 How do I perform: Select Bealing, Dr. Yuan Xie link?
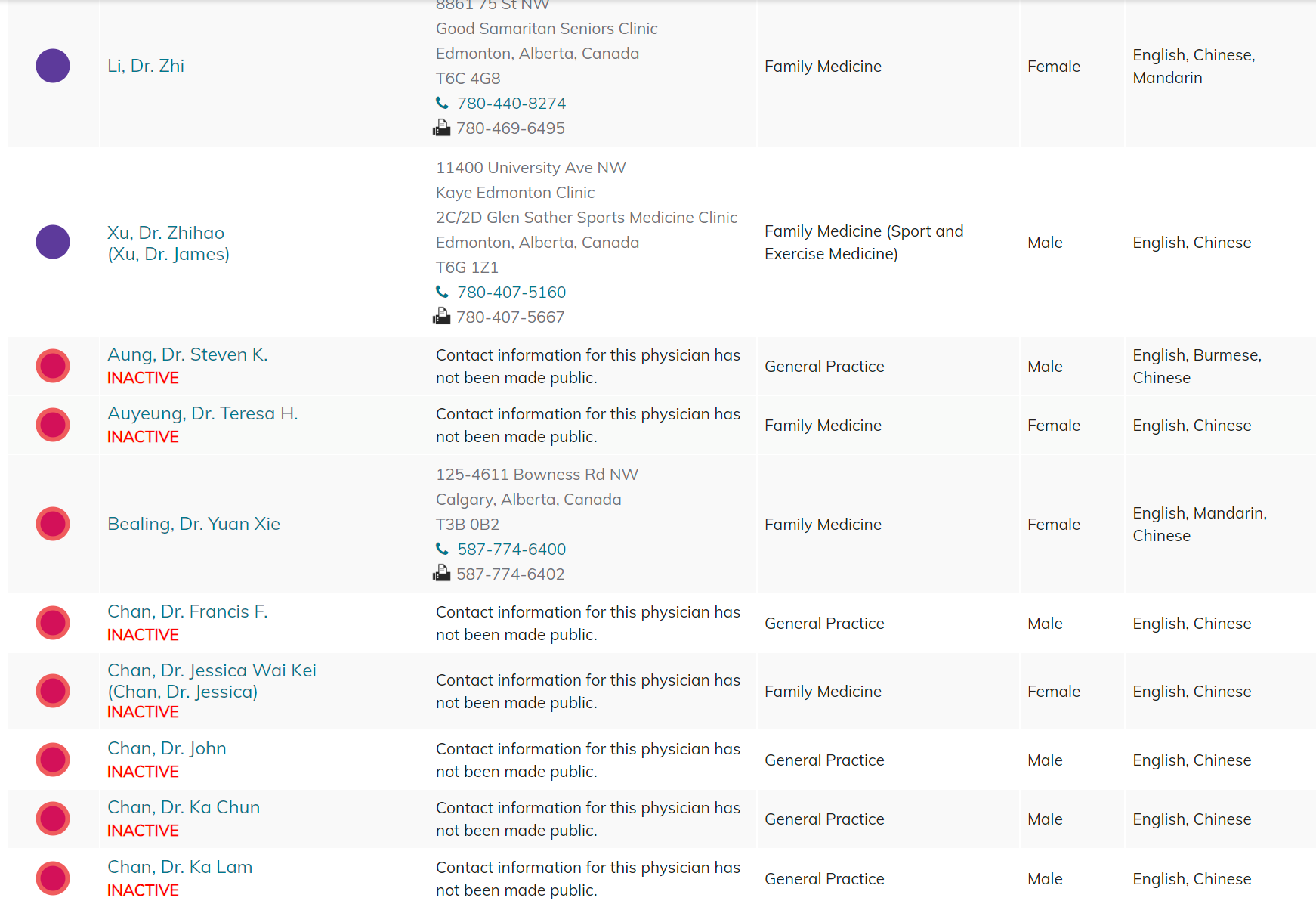(193, 524)
